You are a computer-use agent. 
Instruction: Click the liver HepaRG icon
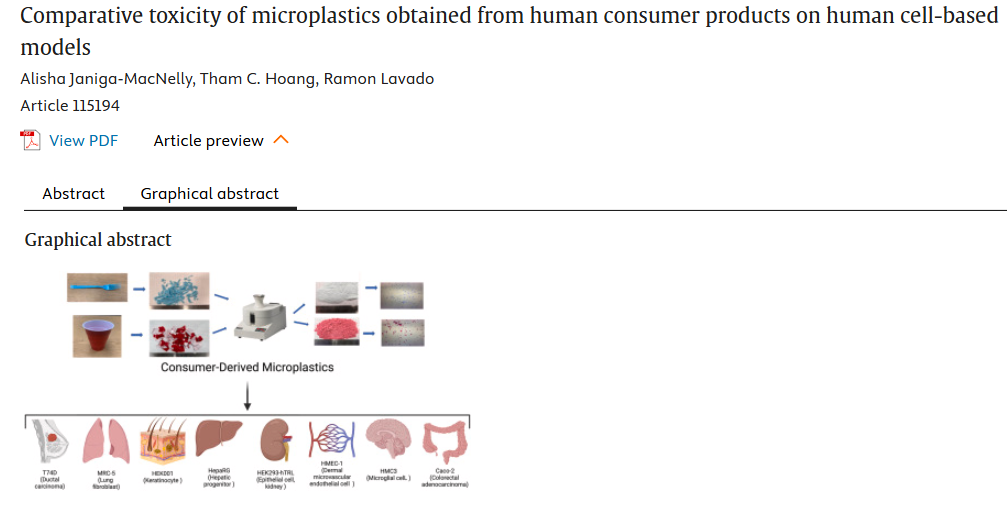tap(218, 440)
